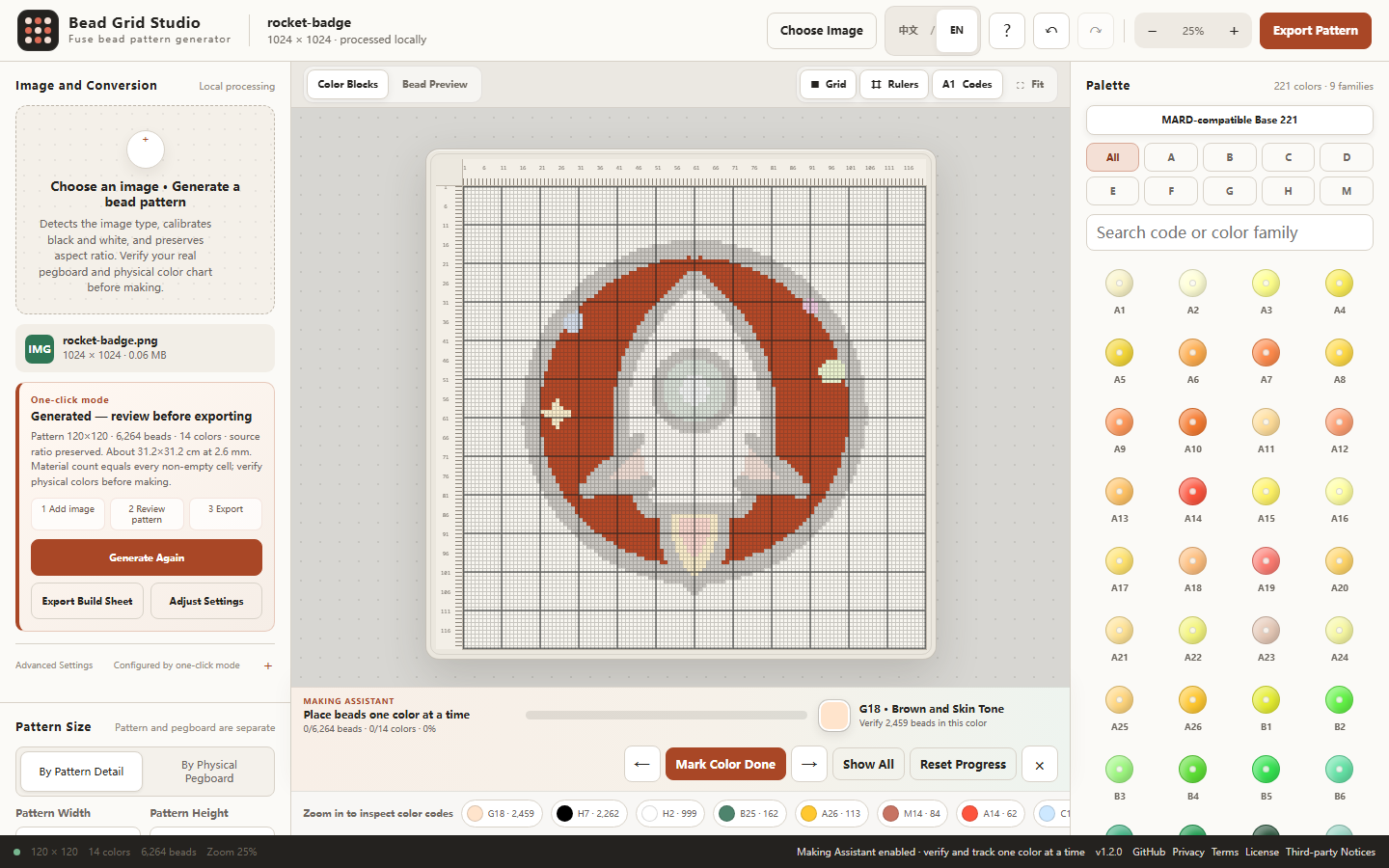The width and height of the screenshot is (1389, 868).
Task: Click Reset Progress button
Action: click(x=963, y=764)
